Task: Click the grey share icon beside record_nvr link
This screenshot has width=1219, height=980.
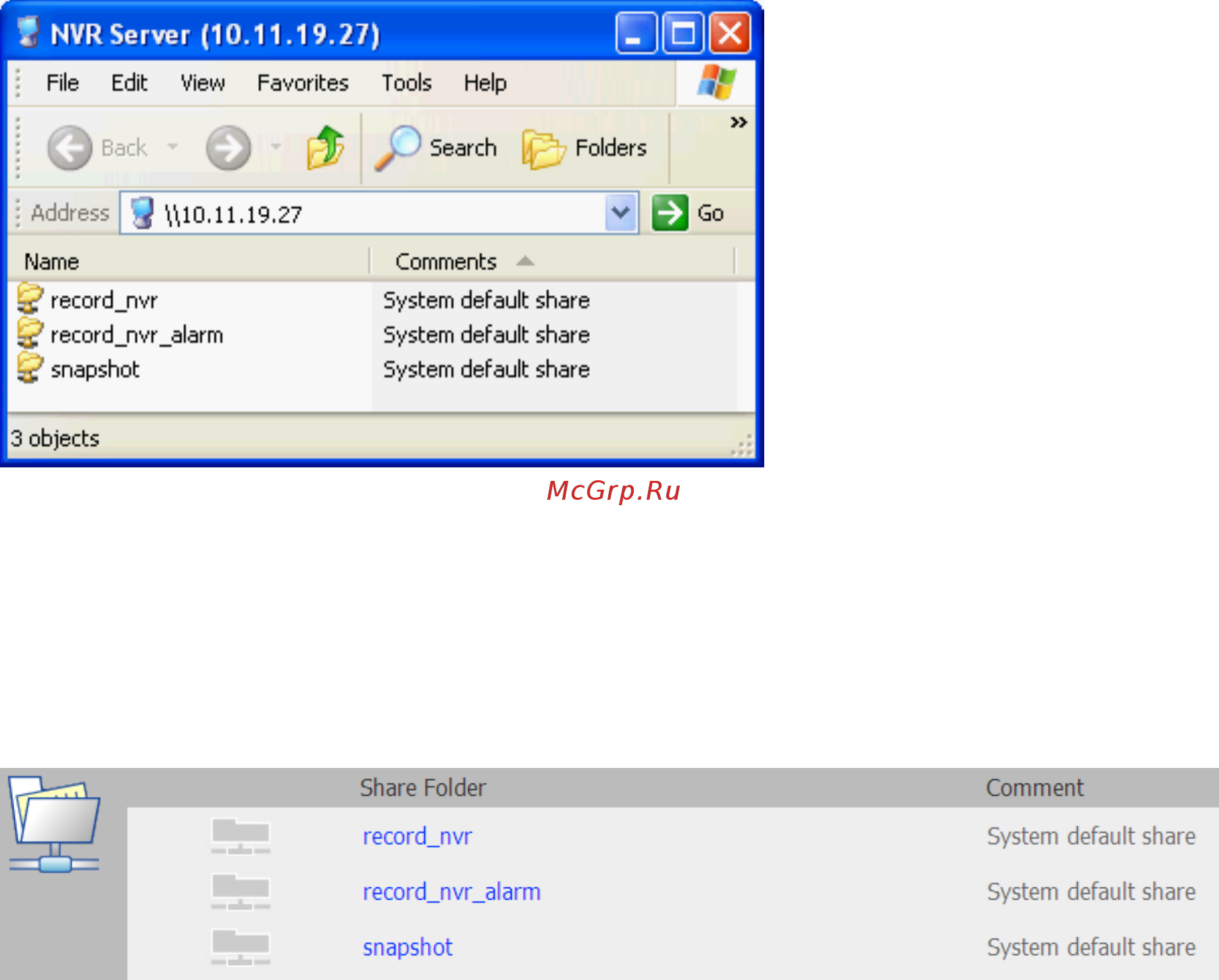Action: point(241,837)
